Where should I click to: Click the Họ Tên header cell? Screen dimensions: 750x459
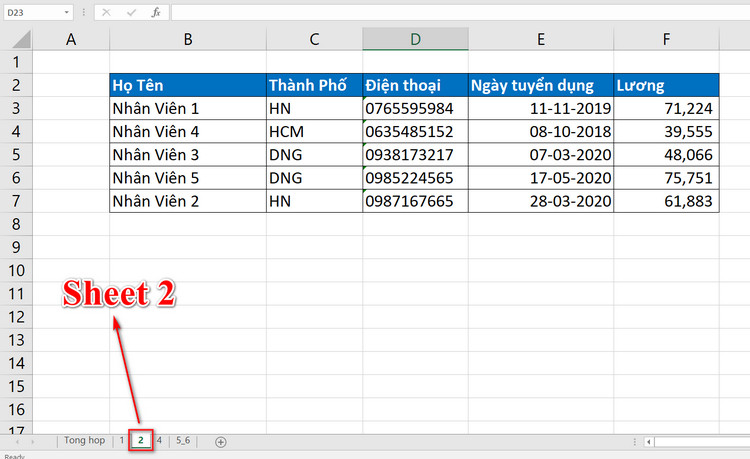pos(188,85)
